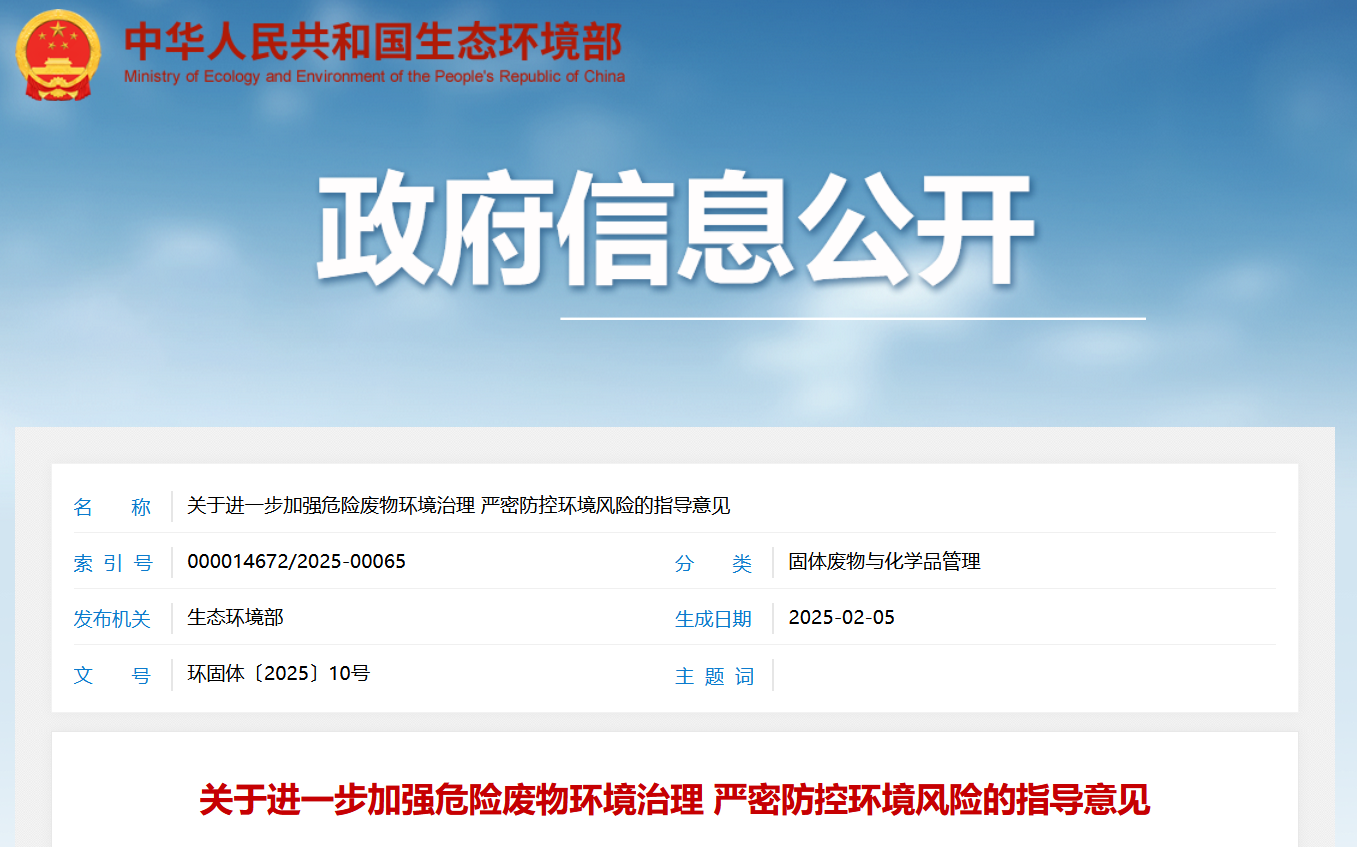
Task: Open the 中华人民共和国生态环境部 site title
Action: [x=373, y=40]
